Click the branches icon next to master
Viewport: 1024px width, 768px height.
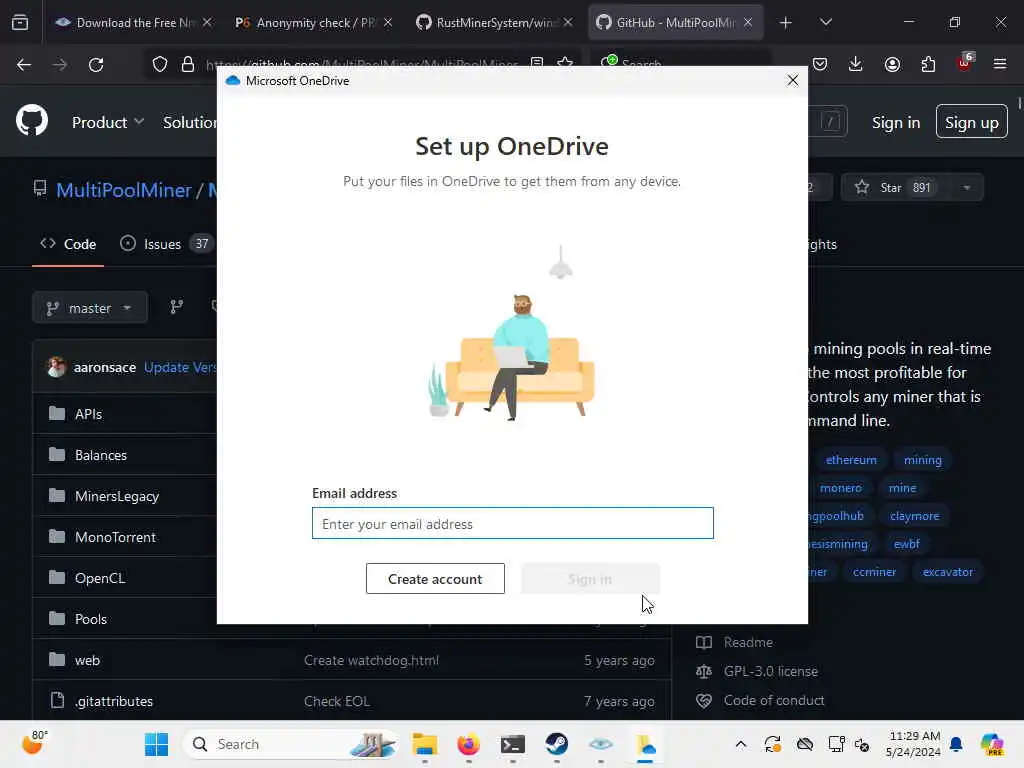point(177,307)
